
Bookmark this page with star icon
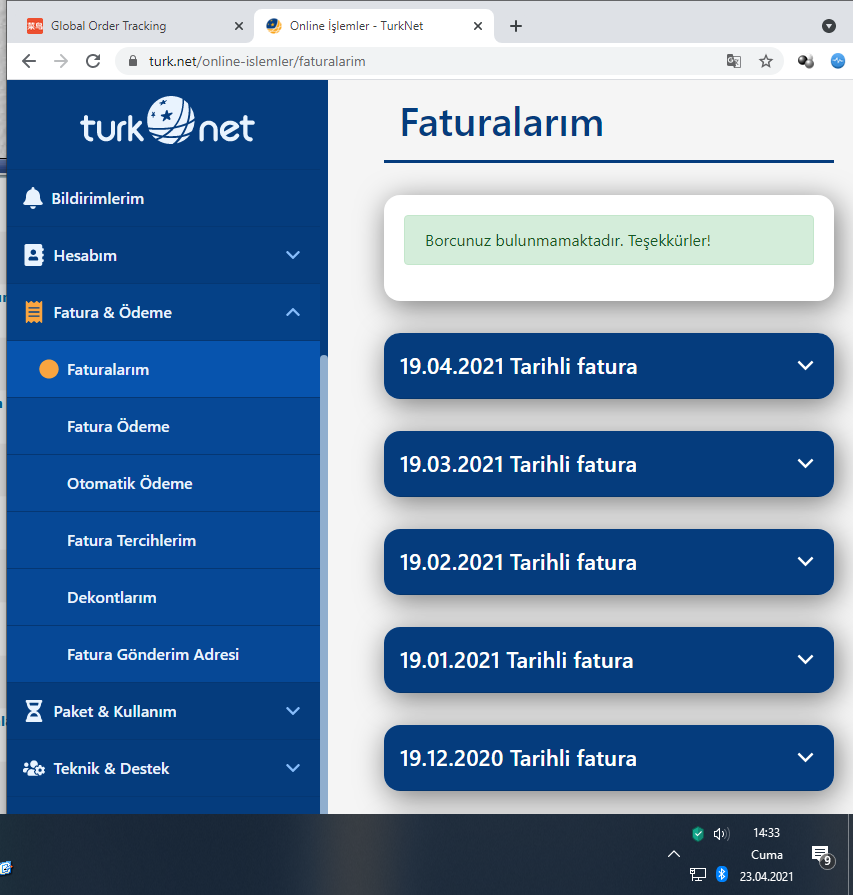[766, 61]
